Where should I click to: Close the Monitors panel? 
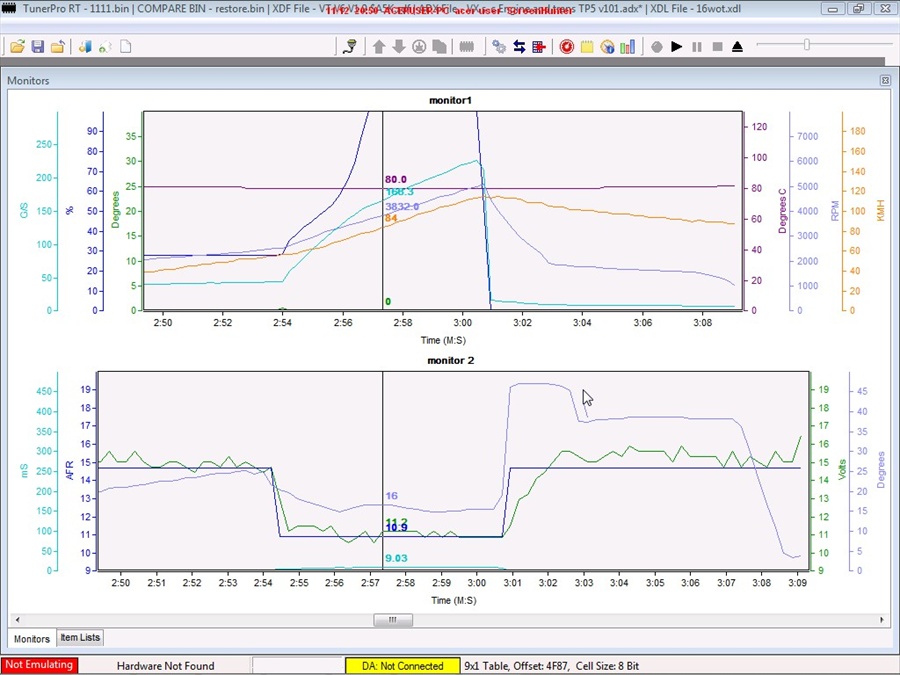coord(885,80)
